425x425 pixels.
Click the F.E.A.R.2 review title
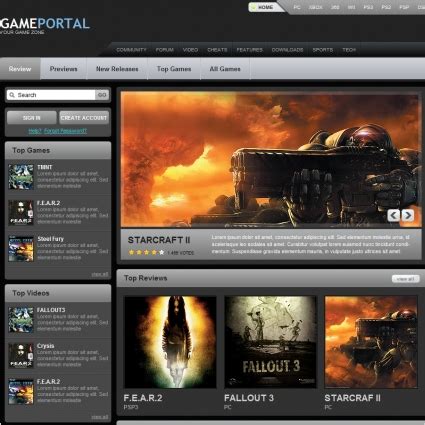[x=143, y=398]
